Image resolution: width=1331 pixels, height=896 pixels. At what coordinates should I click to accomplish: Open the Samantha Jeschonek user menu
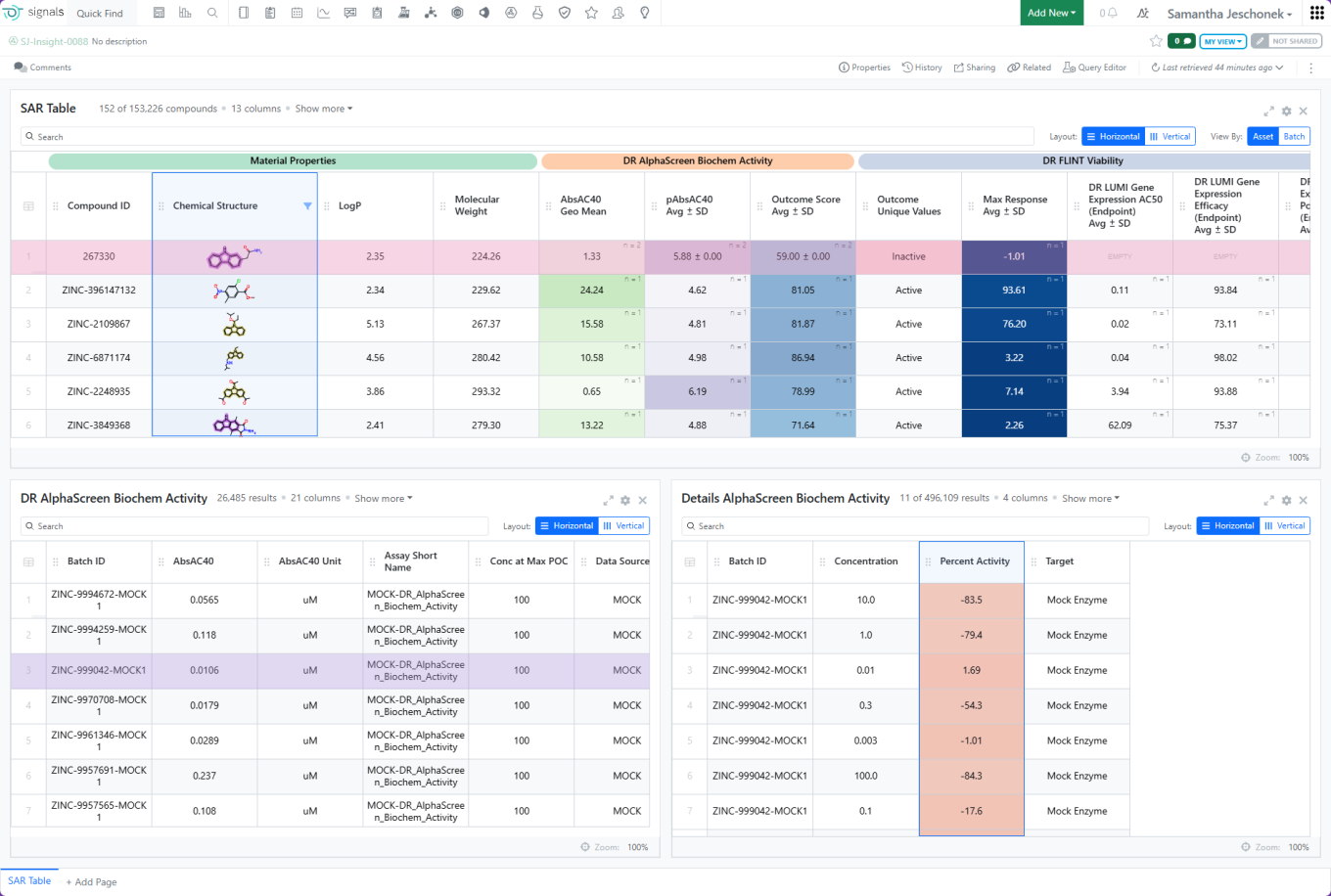pos(1229,14)
